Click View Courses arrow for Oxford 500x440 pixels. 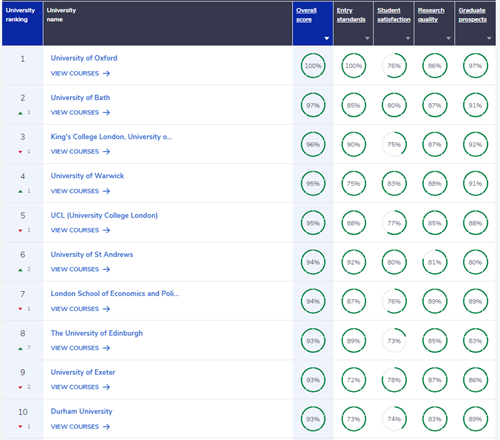click(x=106, y=73)
